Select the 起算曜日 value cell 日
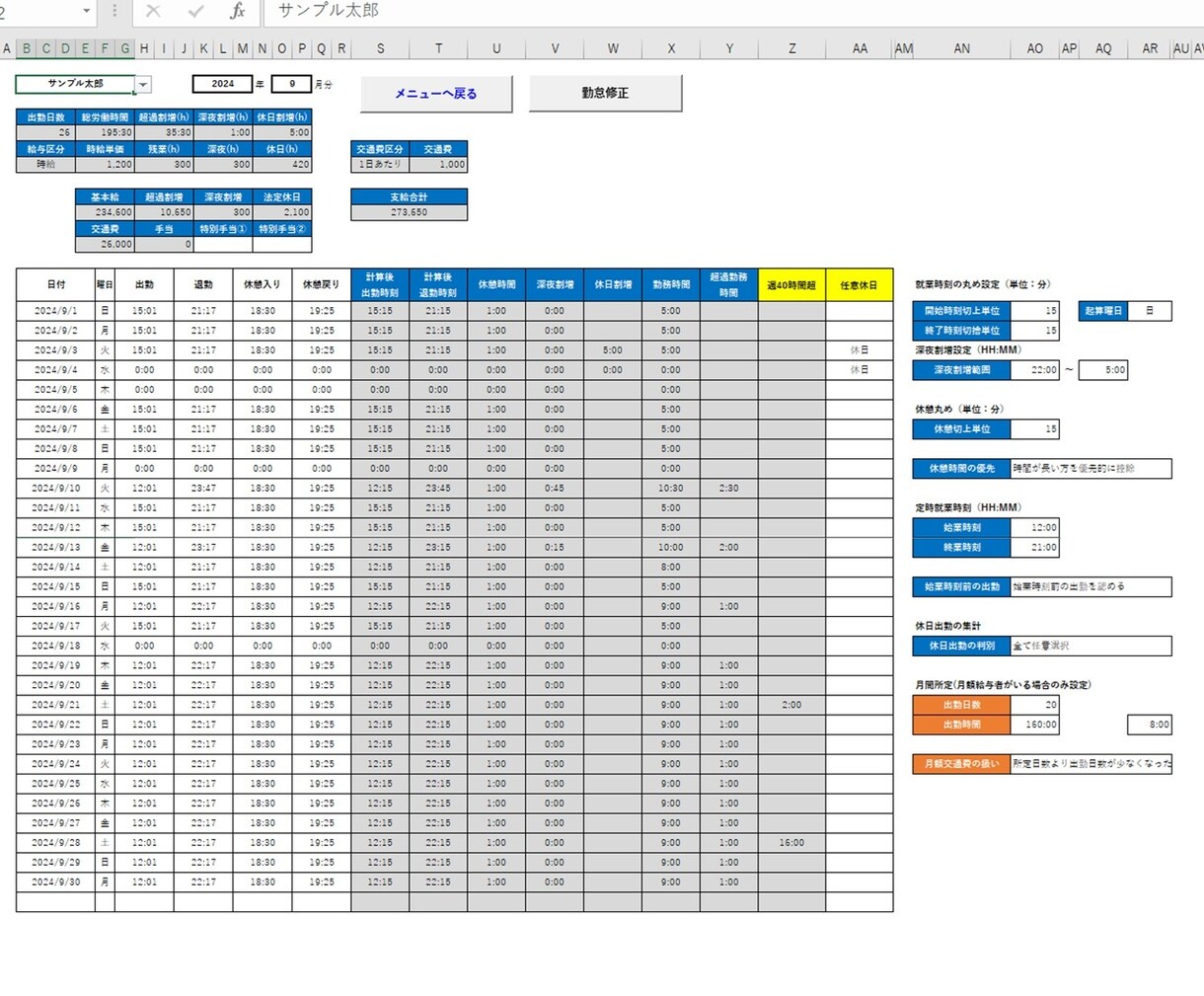Screen dimensions: 1204x996 (x=1150, y=311)
